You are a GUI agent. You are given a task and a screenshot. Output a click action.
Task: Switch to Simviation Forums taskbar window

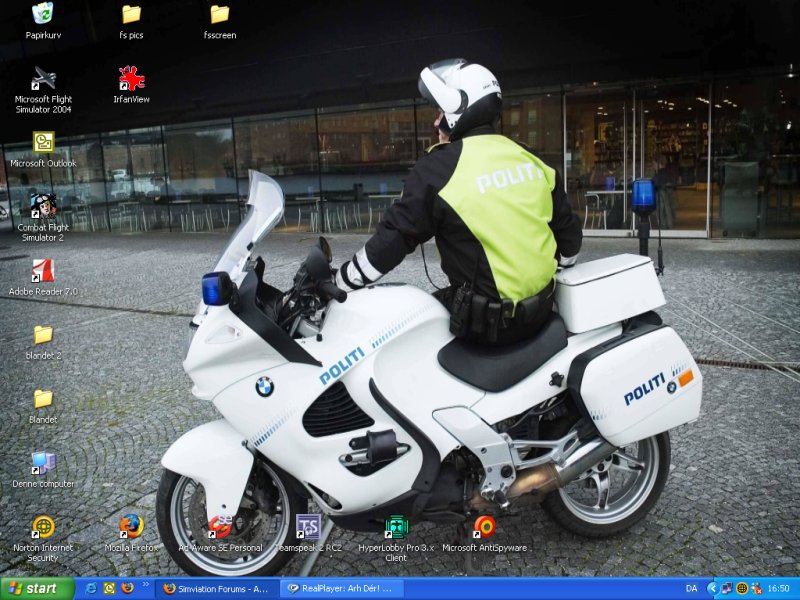pos(216,589)
